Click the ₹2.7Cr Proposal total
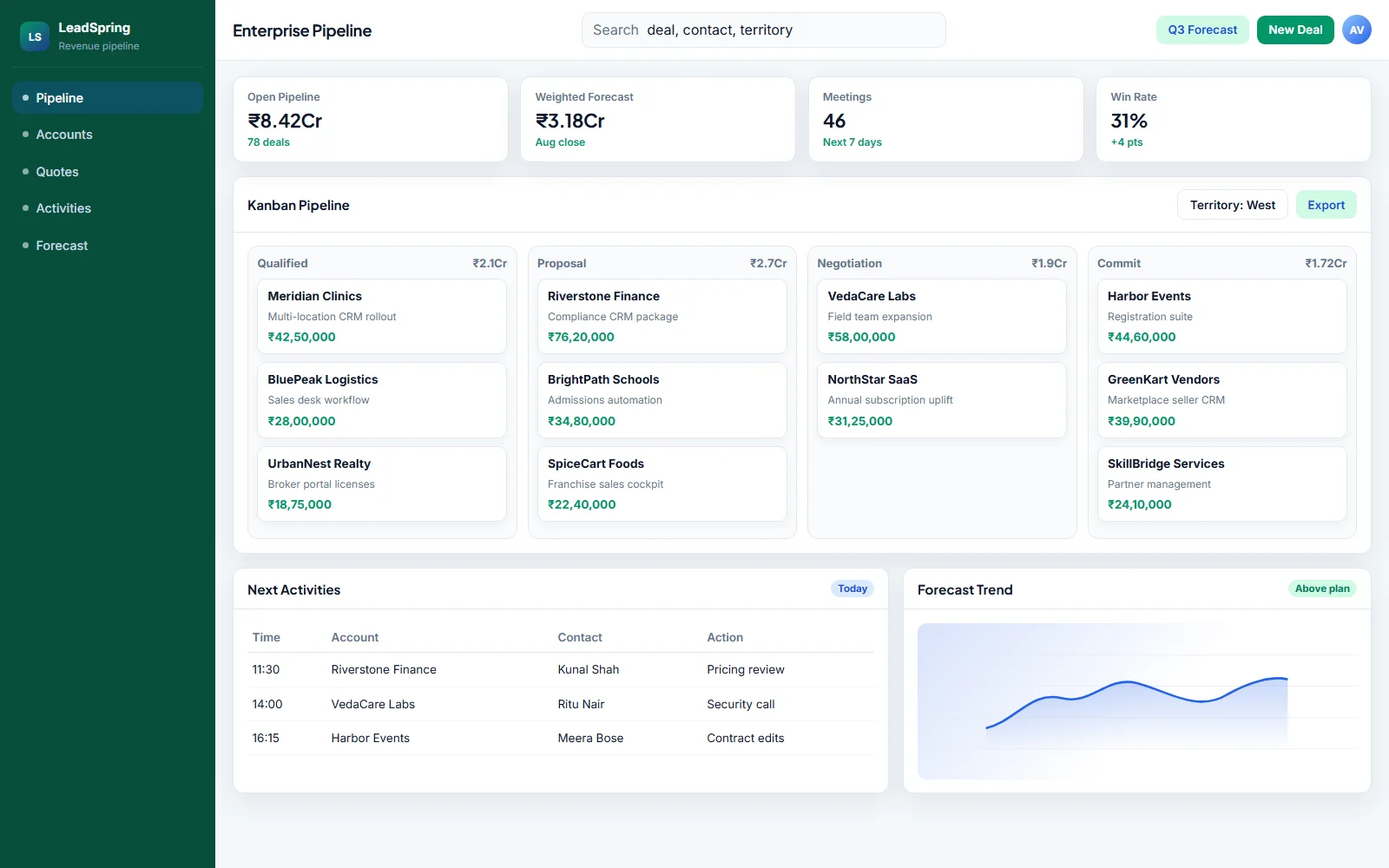The image size is (1389, 868). (768, 263)
